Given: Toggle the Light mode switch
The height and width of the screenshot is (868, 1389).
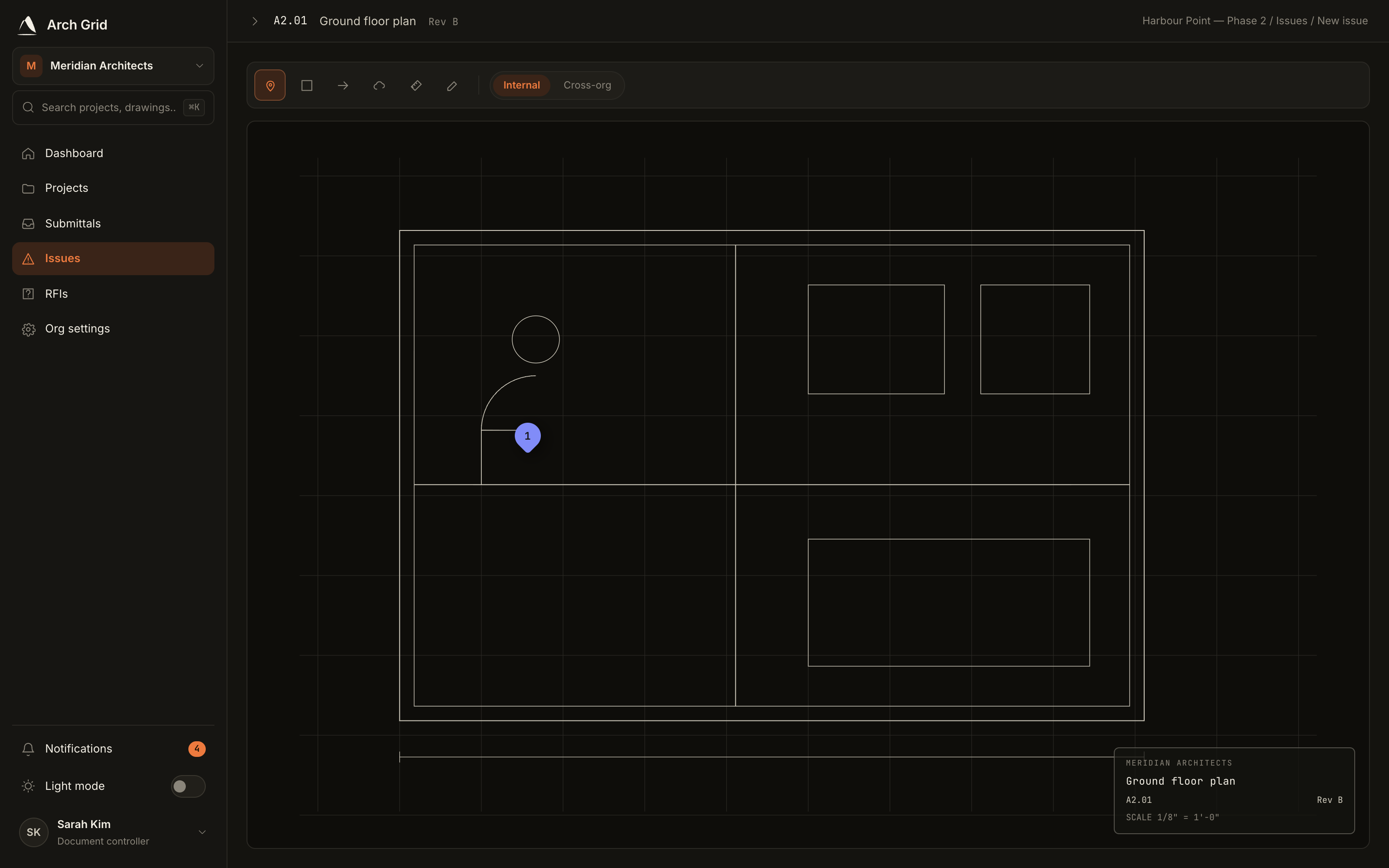Looking at the screenshot, I should [x=188, y=786].
